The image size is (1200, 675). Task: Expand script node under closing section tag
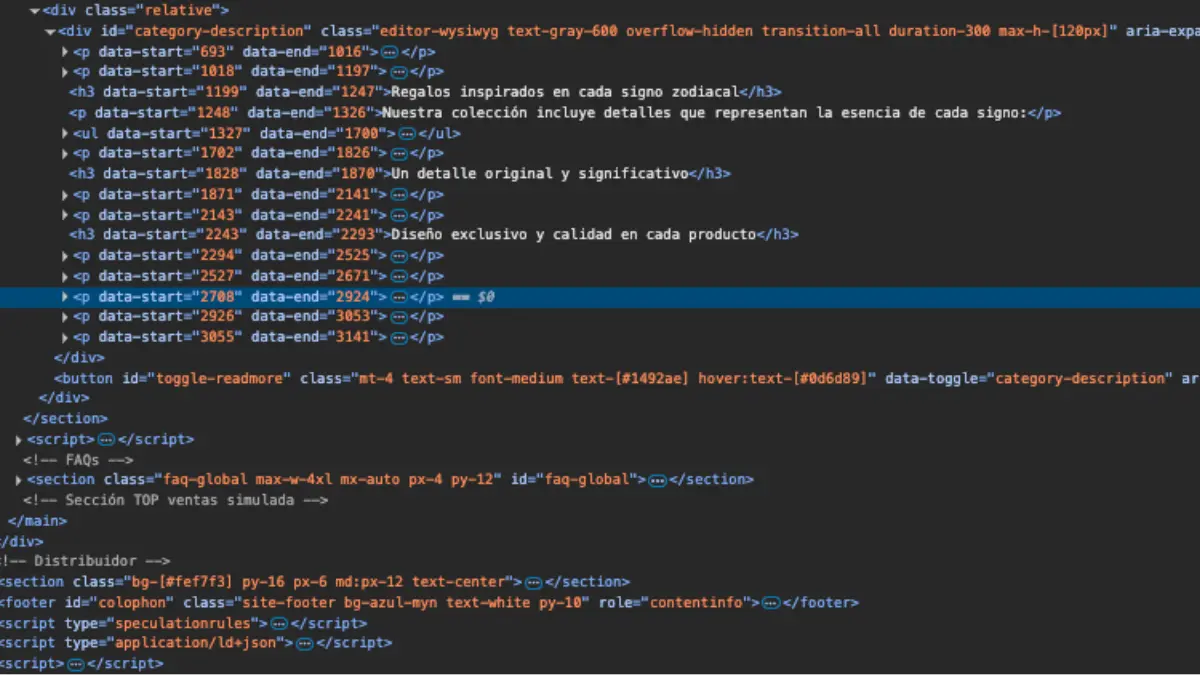click(19, 439)
